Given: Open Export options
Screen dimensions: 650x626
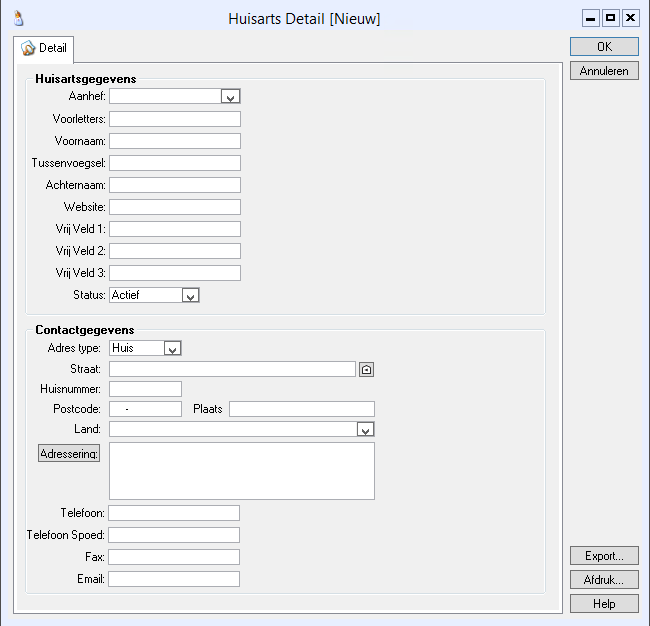Looking at the screenshot, I should (x=604, y=556).
